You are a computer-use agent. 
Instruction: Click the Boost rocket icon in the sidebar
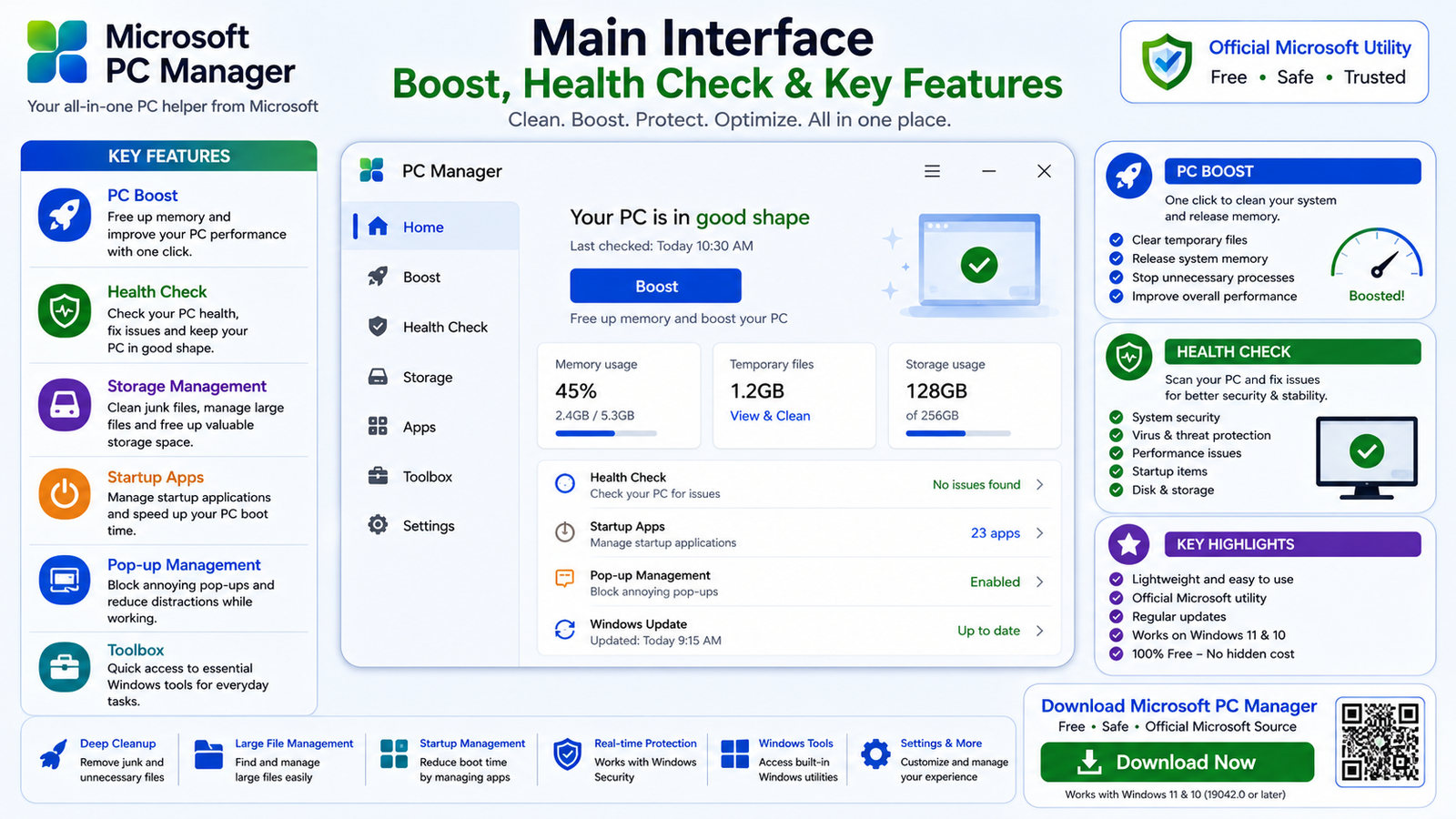tap(378, 277)
